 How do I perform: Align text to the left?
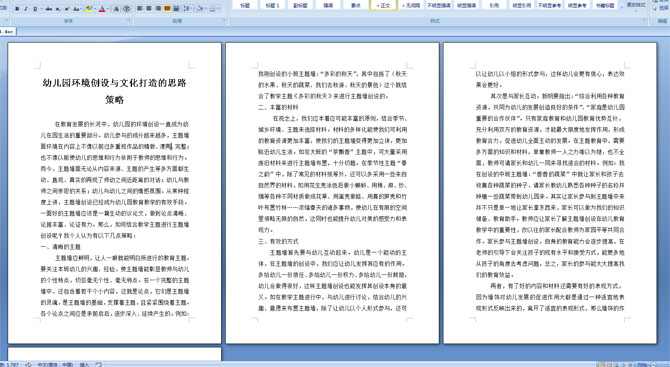140,9
